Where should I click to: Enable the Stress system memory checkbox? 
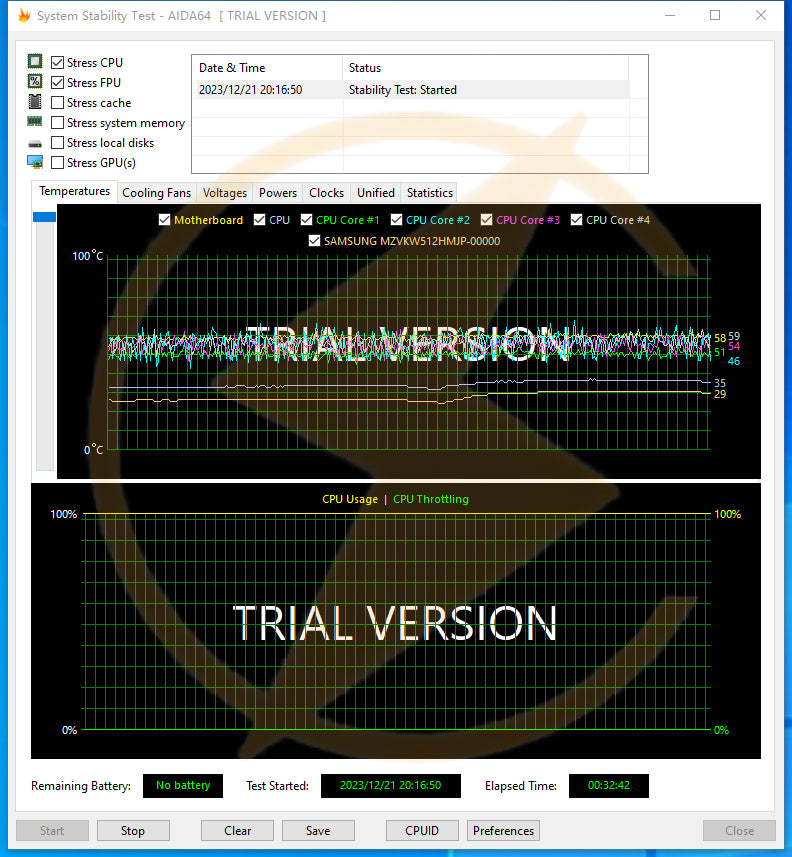coord(58,123)
